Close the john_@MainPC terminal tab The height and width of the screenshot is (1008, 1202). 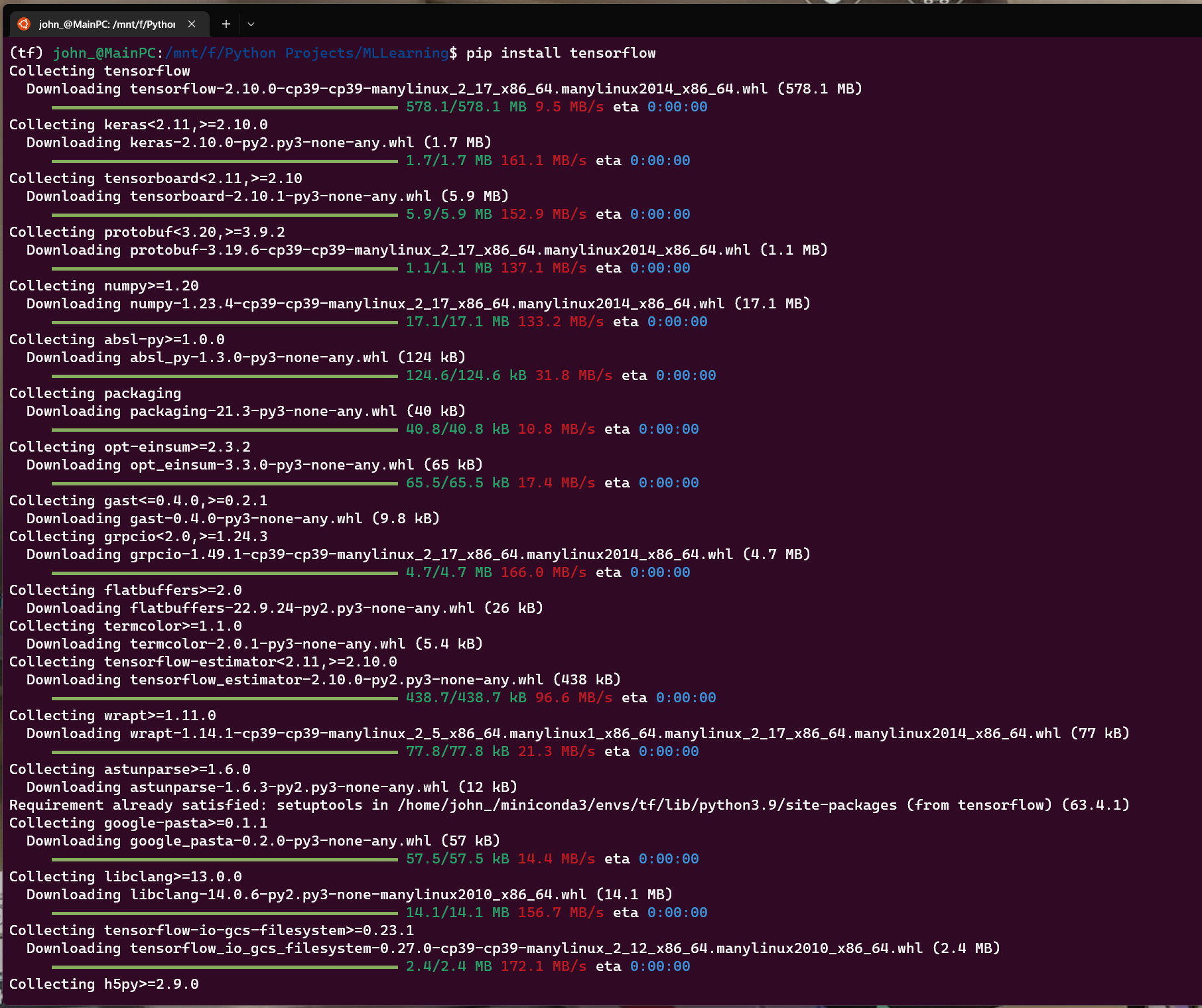tap(192, 23)
